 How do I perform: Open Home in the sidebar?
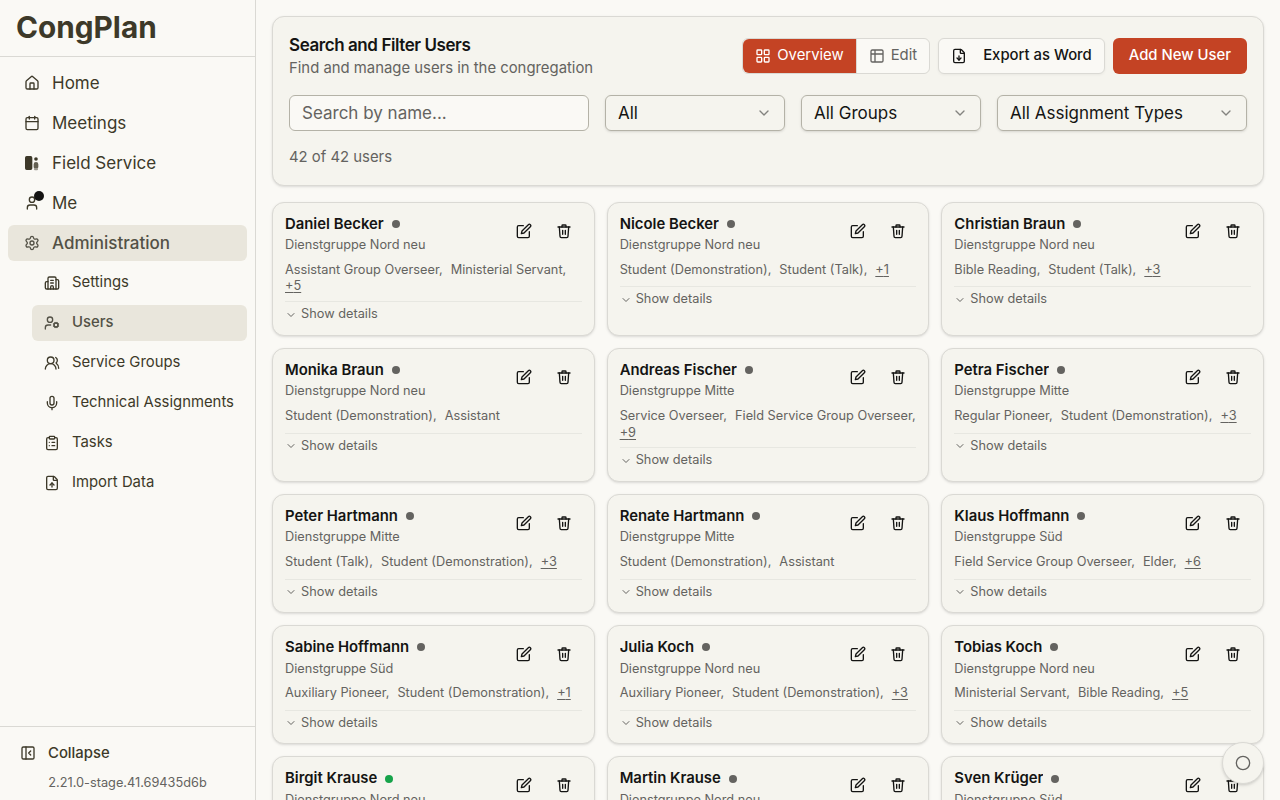tap(127, 83)
